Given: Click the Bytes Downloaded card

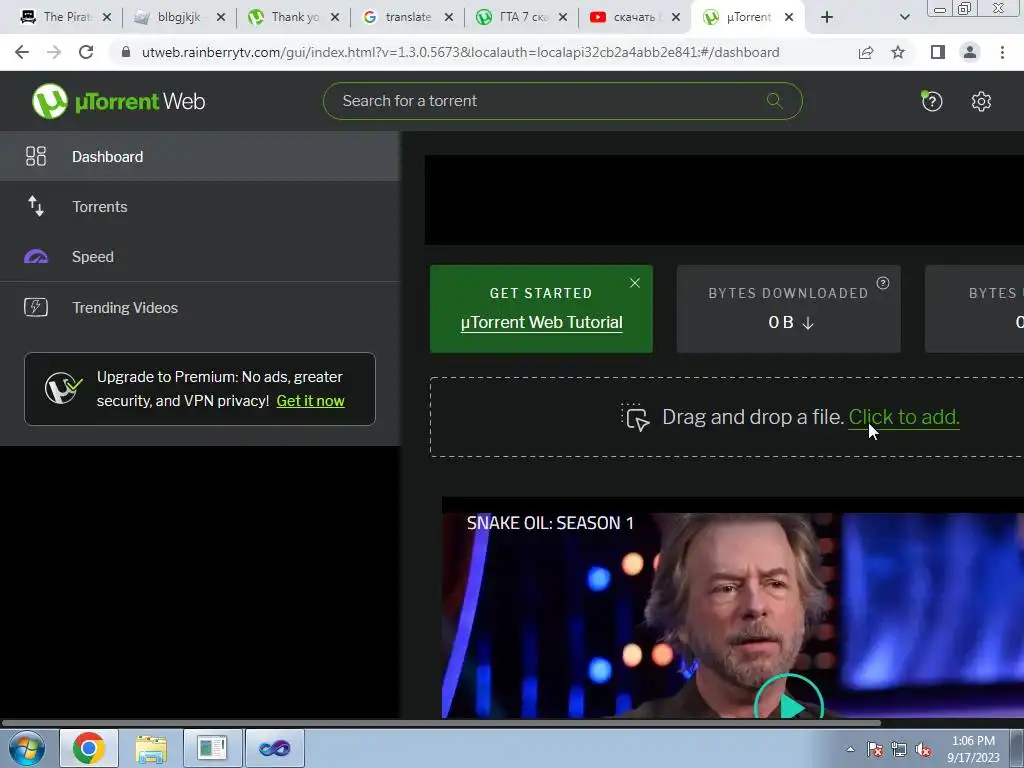Looking at the screenshot, I should [x=788, y=309].
